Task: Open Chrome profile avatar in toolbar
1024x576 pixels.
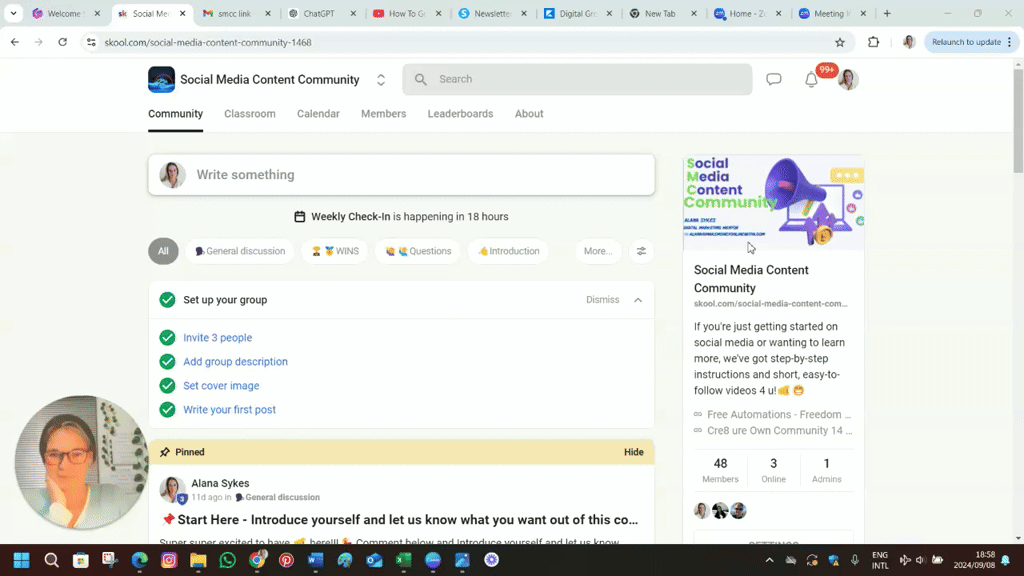Action: 909,42
